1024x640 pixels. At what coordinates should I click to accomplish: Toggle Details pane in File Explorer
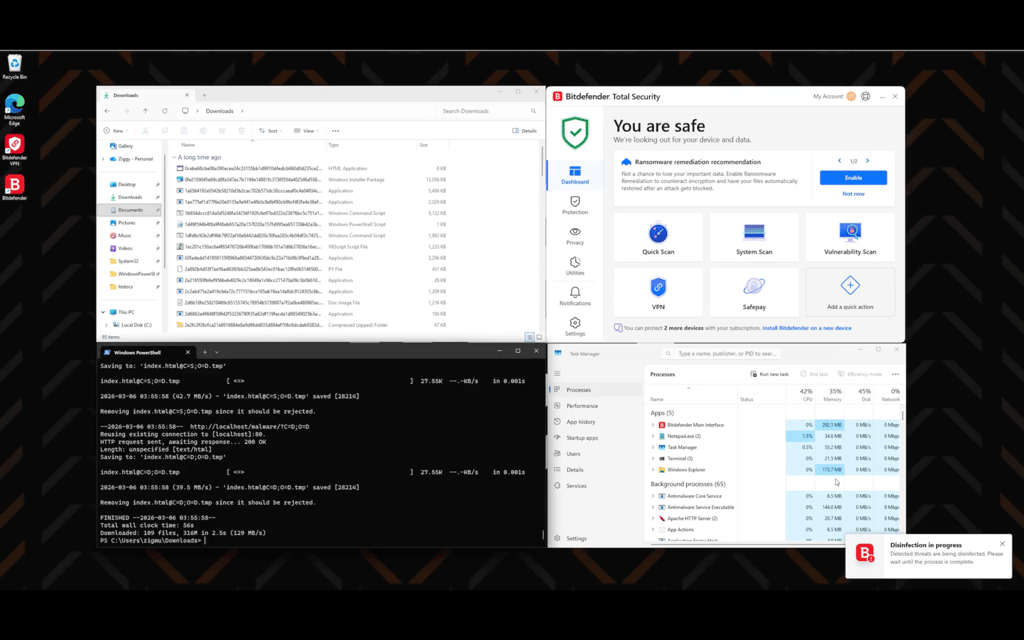pyautogui.click(x=524, y=131)
